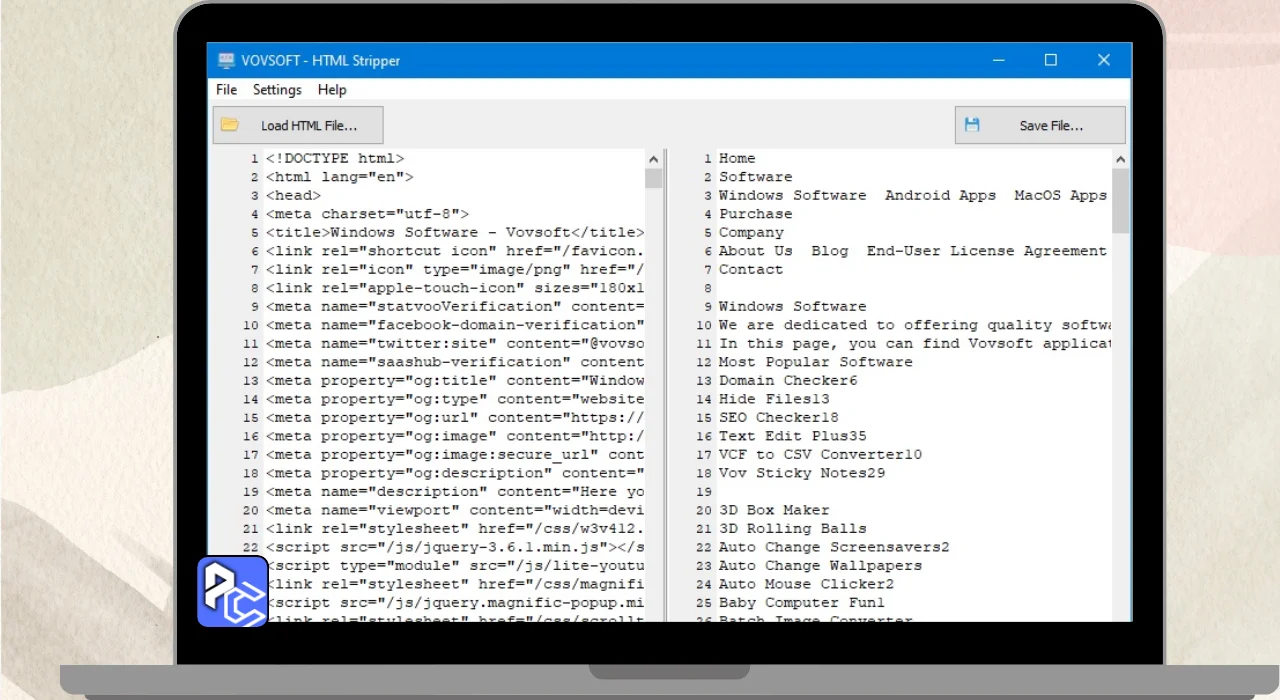Click the stylesheet w3v412 link line
Viewport: 1280px width, 700px height.
pyautogui.click(x=455, y=528)
